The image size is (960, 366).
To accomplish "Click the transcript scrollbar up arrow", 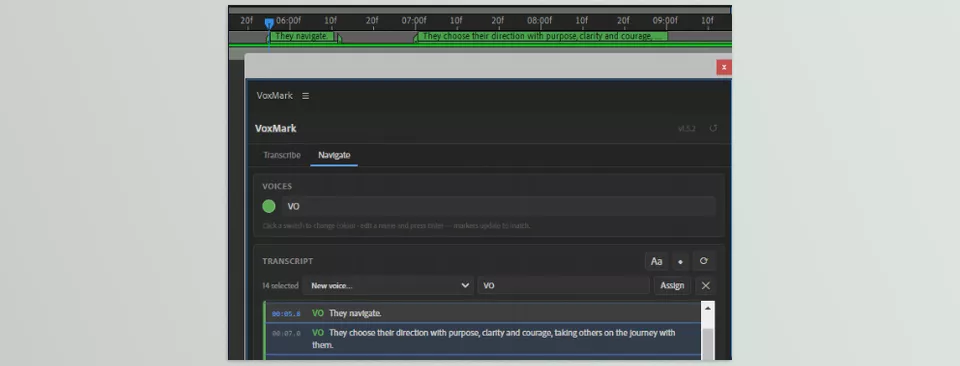I will [x=708, y=308].
